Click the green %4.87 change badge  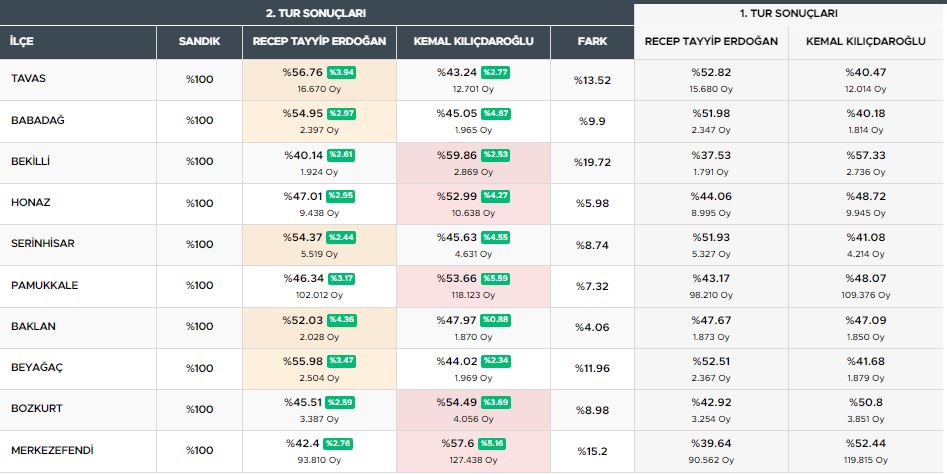click(x=496, y=114)
